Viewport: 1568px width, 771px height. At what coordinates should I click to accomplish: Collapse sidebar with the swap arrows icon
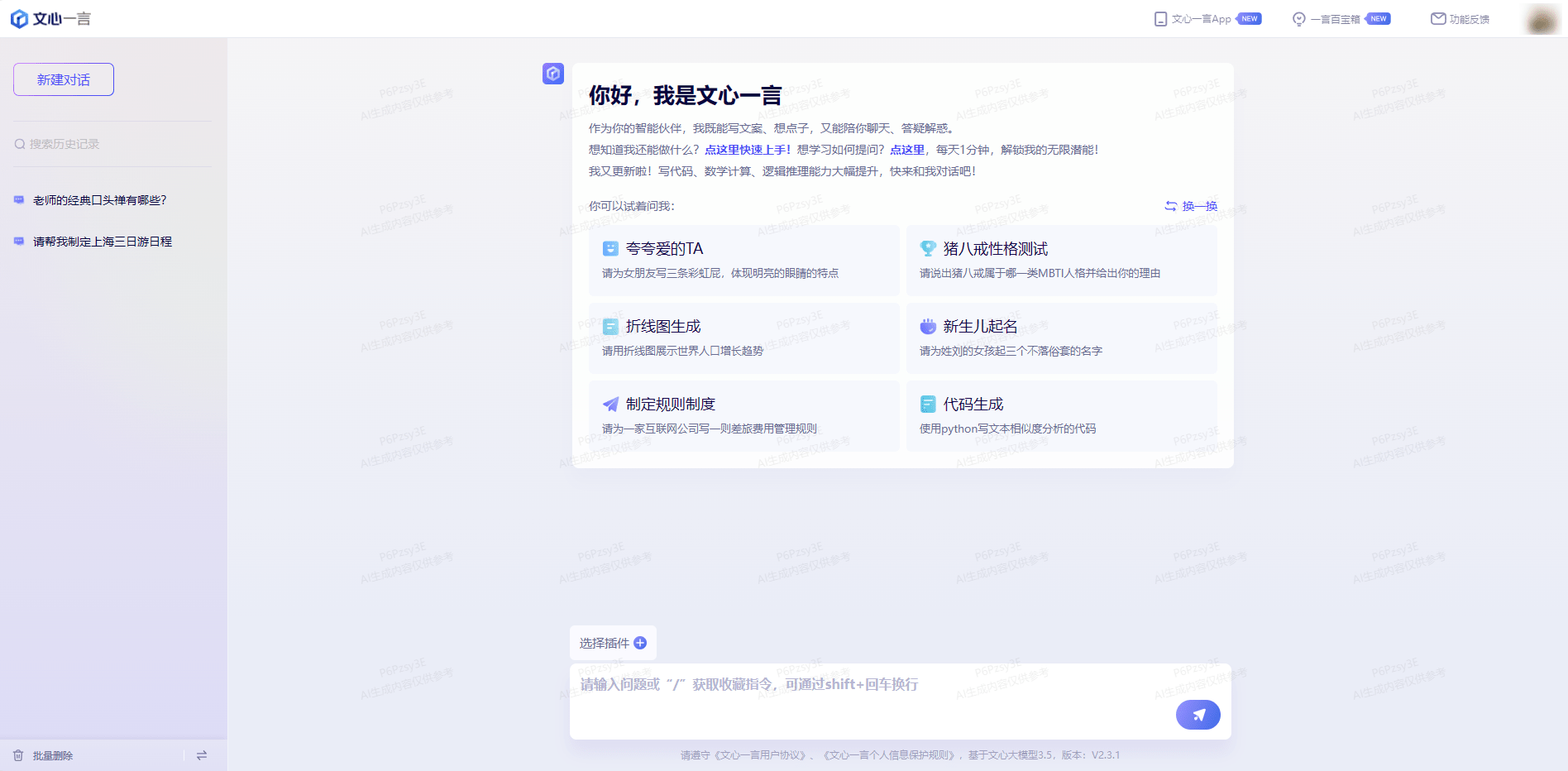[x=202, y=755]
